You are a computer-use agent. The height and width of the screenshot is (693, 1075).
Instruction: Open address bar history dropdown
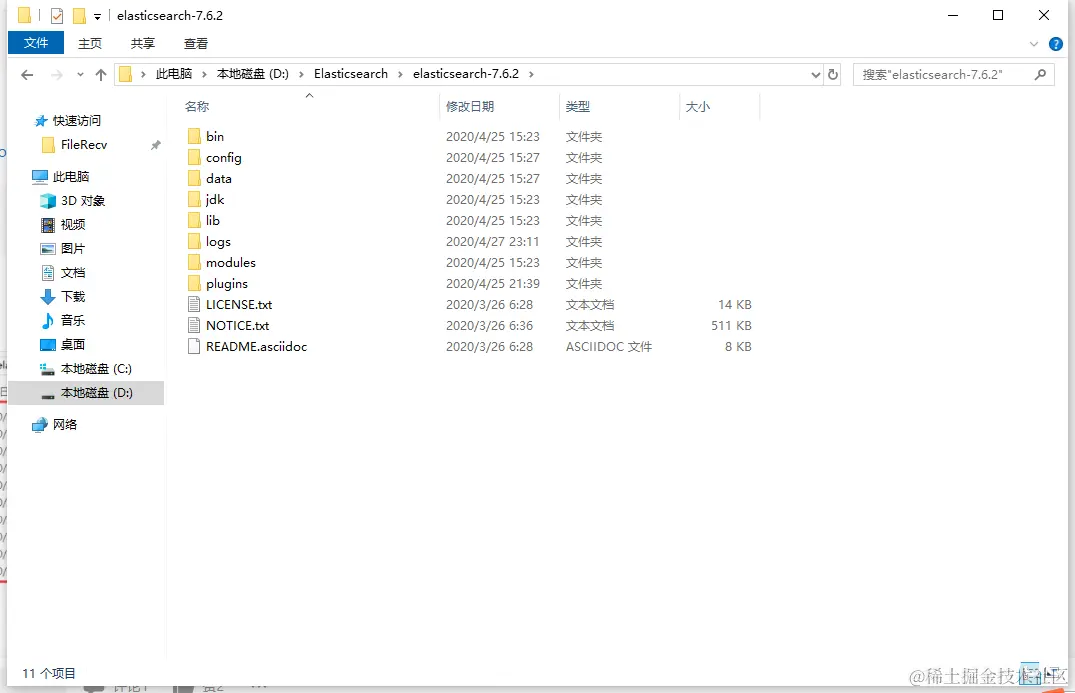[815, 75]
